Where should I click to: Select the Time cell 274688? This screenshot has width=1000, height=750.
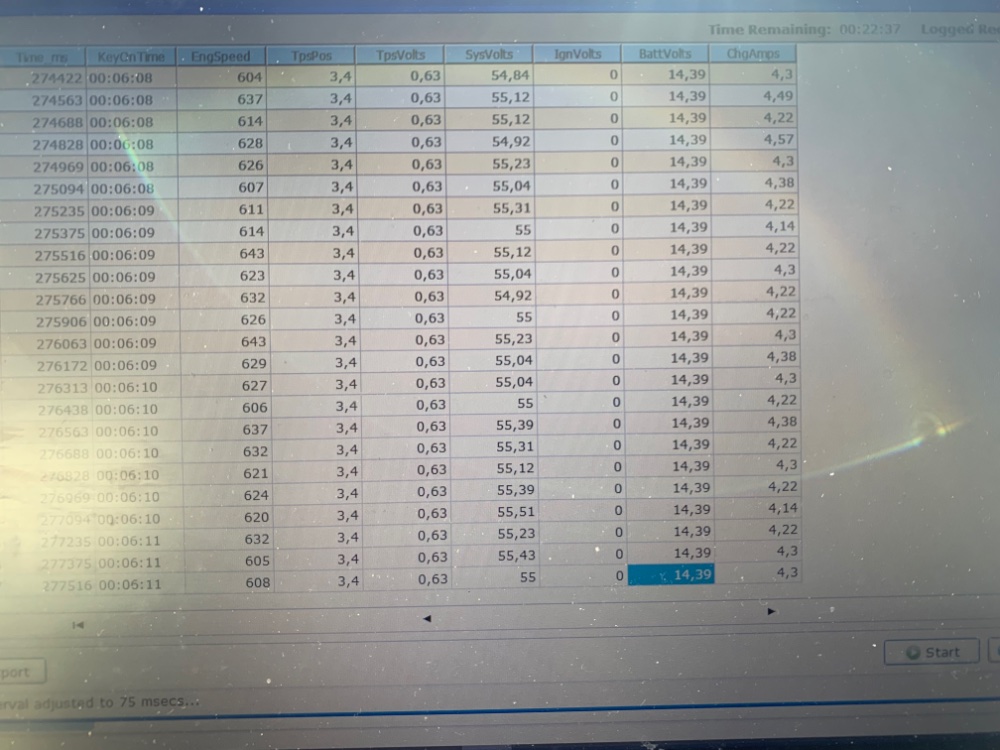coord(43,122)
